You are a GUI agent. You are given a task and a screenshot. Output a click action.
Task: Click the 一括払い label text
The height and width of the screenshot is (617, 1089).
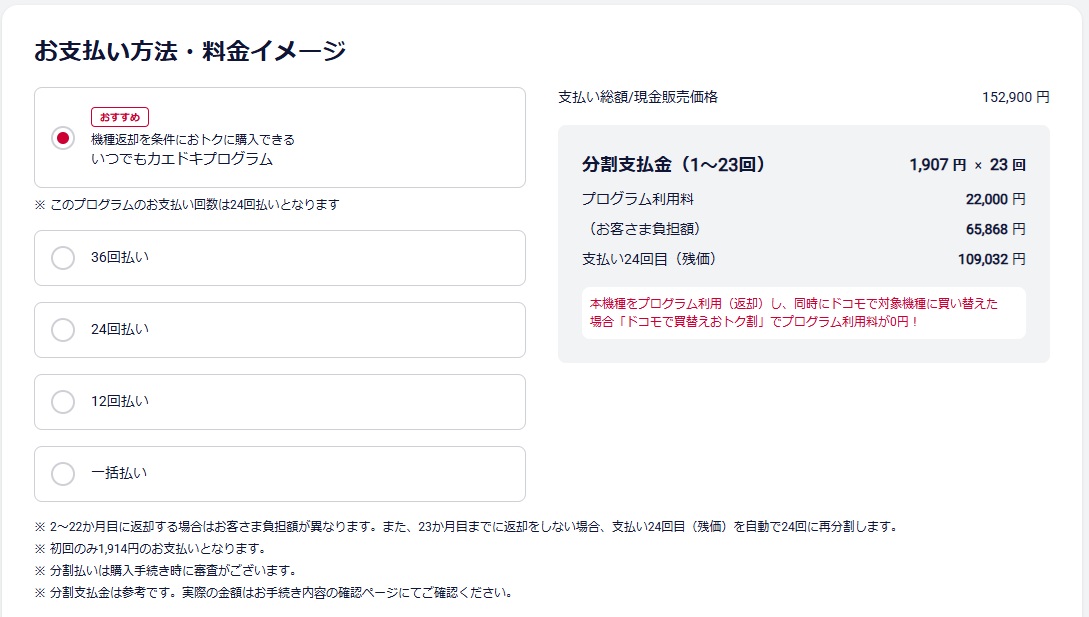(119, 474)
